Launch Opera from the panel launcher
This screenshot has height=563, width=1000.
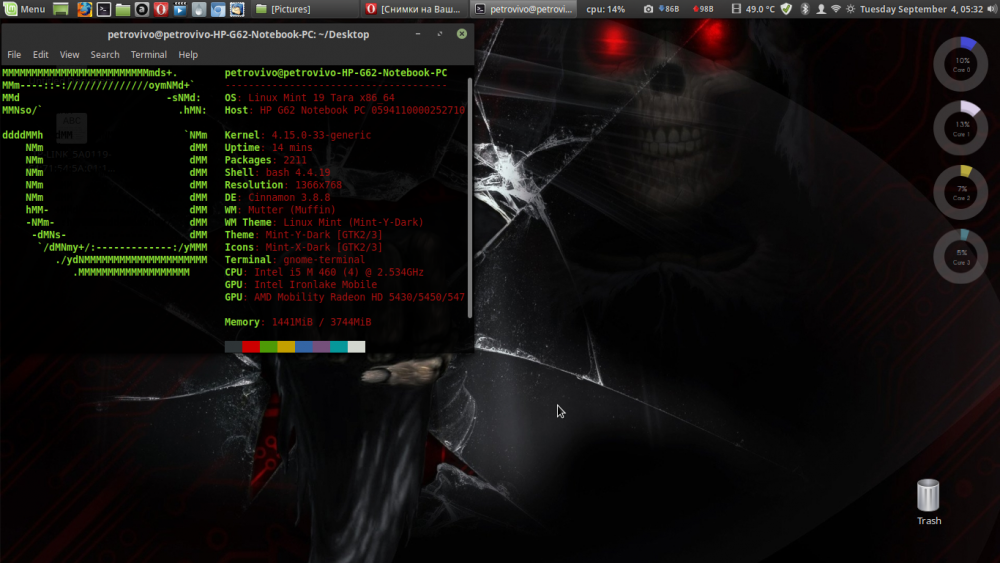pos(161,9)
